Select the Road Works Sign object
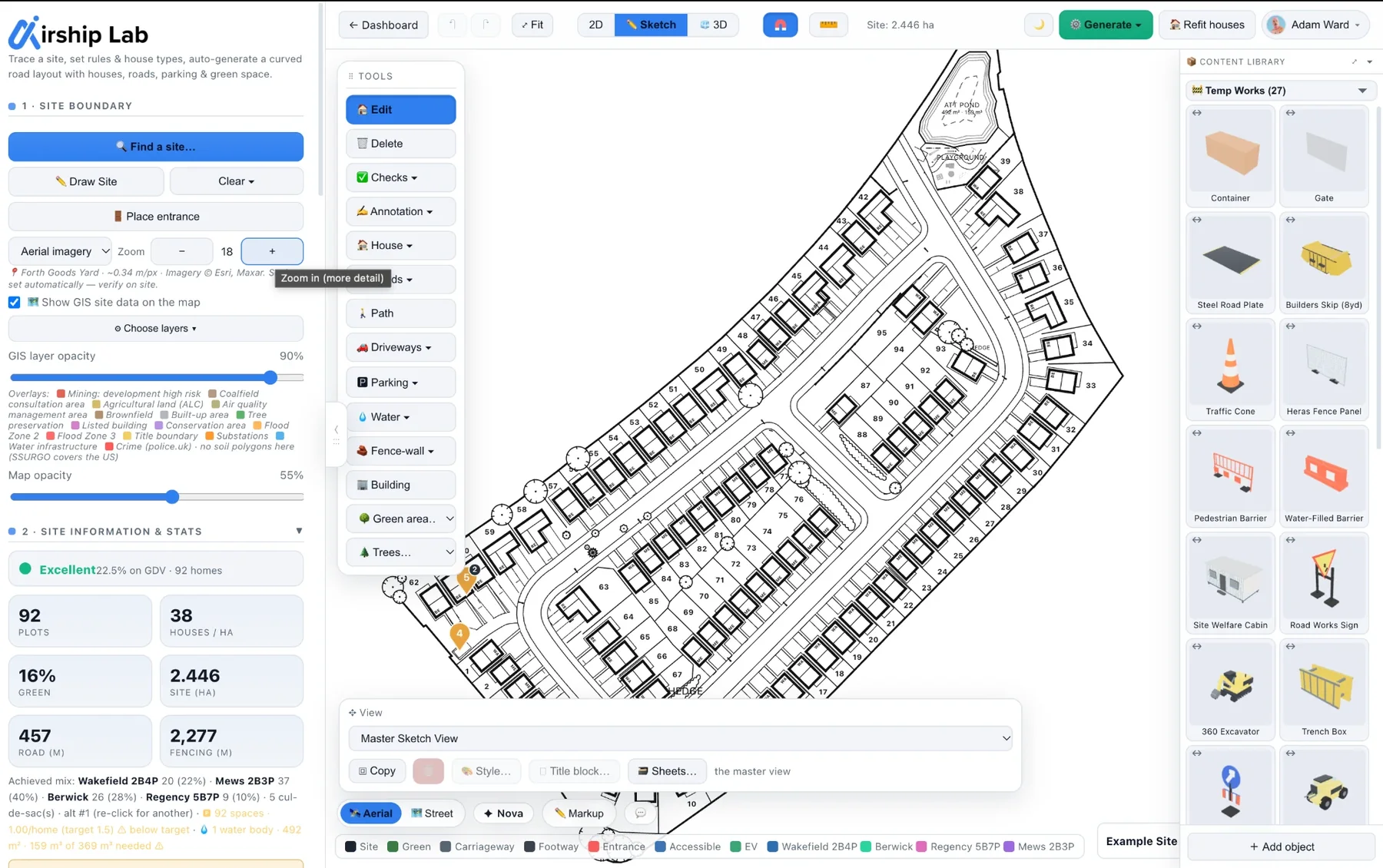The image size is (1383, 868). click(1324, 583)
